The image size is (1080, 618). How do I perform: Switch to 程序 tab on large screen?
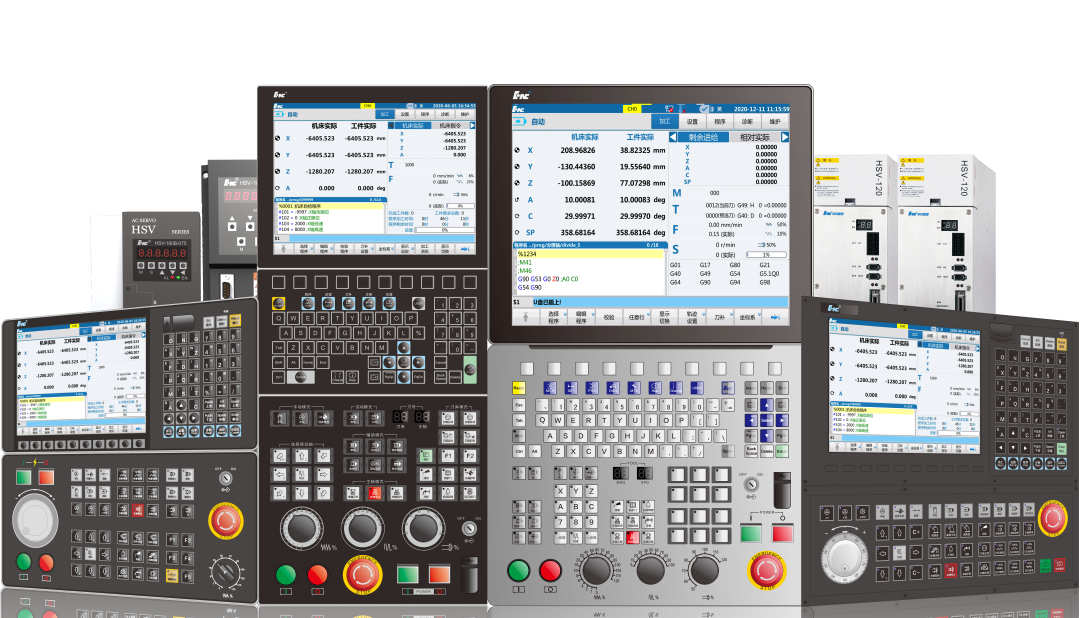click(x=720, y=121)
